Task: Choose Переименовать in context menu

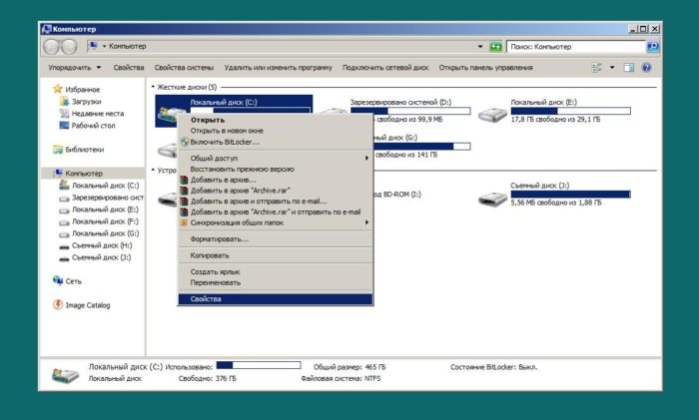Action: pyautogui.click(x=275, y=283)
